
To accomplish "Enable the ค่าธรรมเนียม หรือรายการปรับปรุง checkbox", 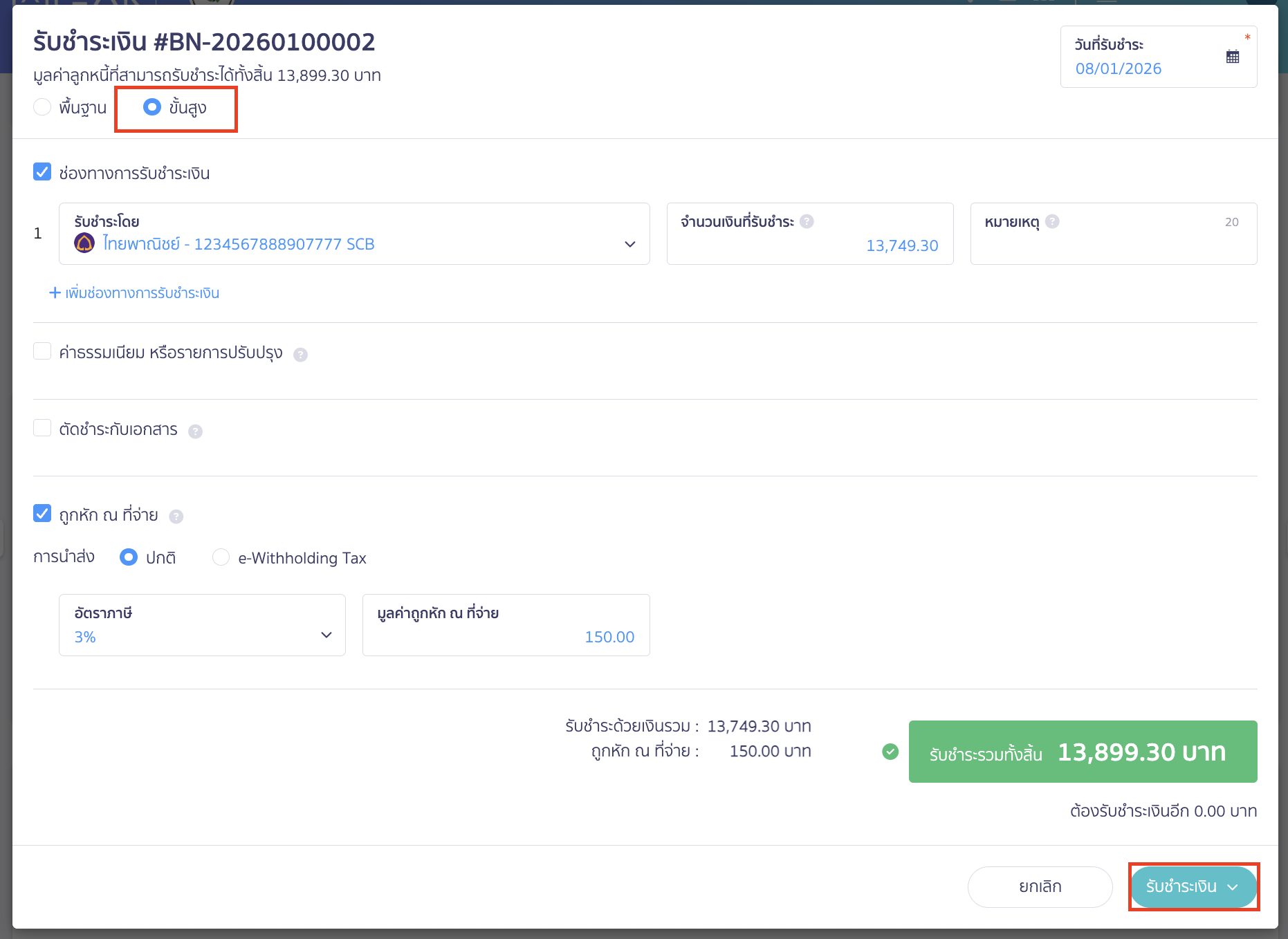I will coord(42,351).
